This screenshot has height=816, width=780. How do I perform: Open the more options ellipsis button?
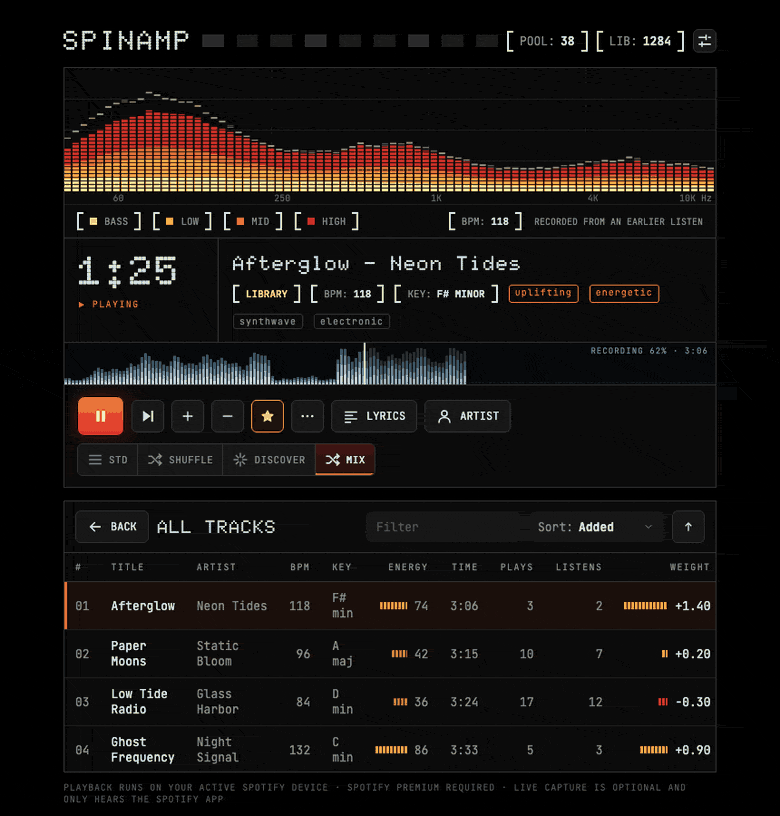coord(308,416)
